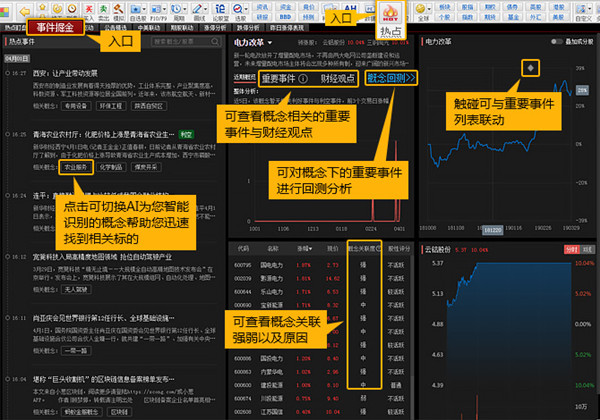The image size is (600, 420).
Task: Click the 全球 globe icon
Action: 421,9
